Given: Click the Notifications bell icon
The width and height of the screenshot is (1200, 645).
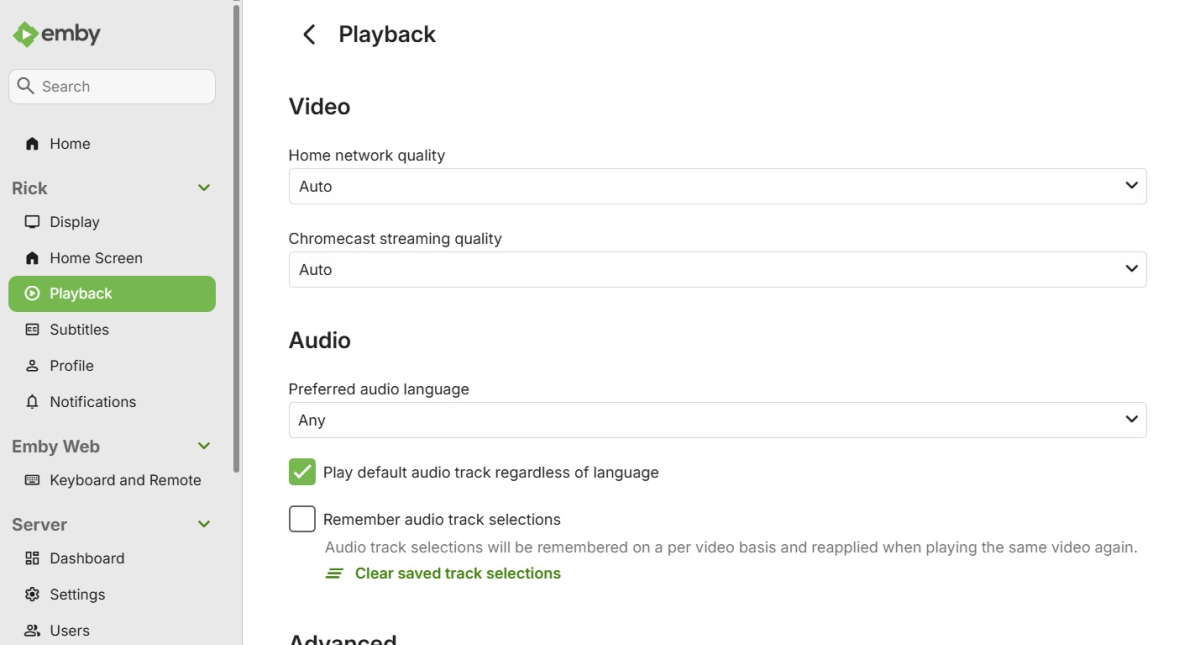Looking at the screenshot, I should (x=32, y=402).
